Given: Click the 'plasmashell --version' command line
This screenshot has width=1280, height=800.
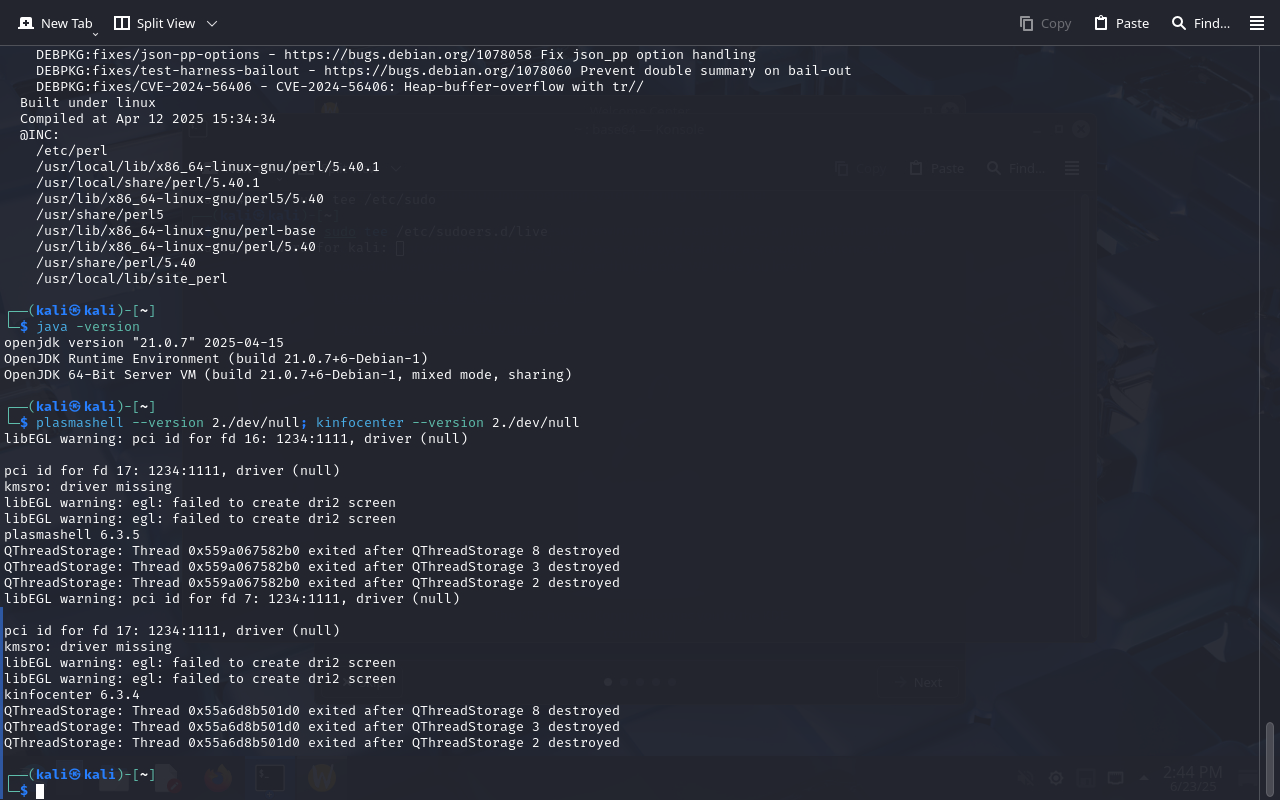Looking at the screenshot, I should 308,423.
